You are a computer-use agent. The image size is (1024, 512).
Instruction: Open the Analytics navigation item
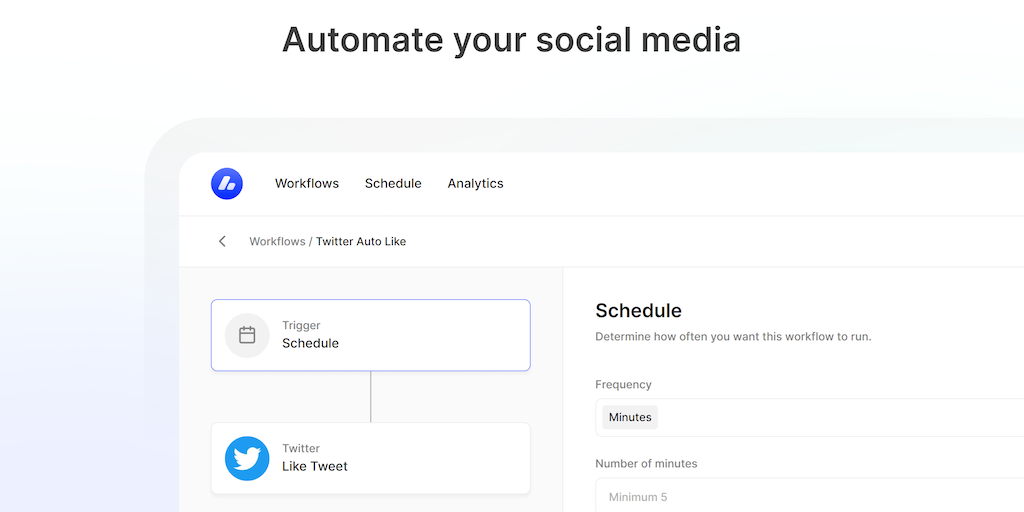(x=475, y=183)
